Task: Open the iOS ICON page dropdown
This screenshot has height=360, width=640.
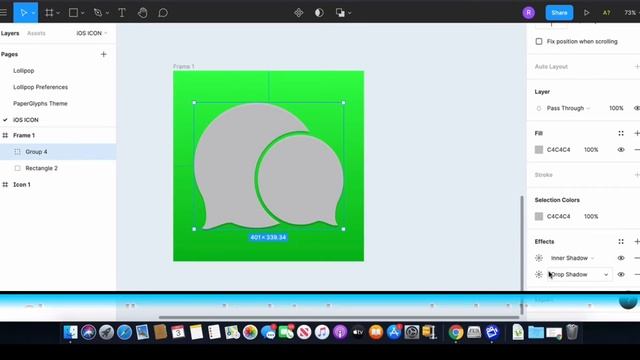Action: (x=91, y=33)
